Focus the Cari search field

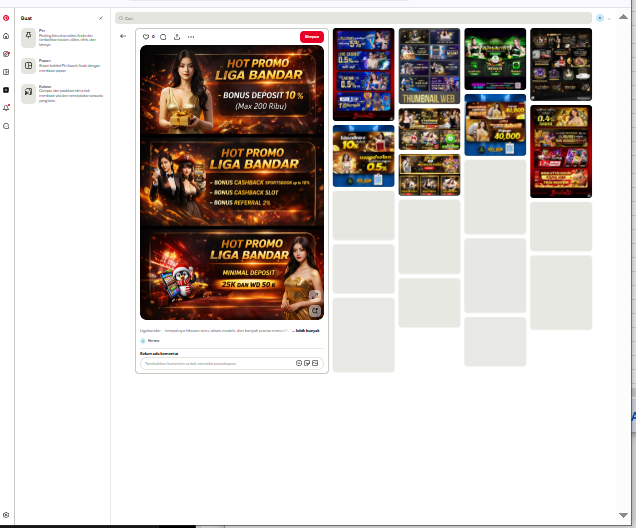353,18
